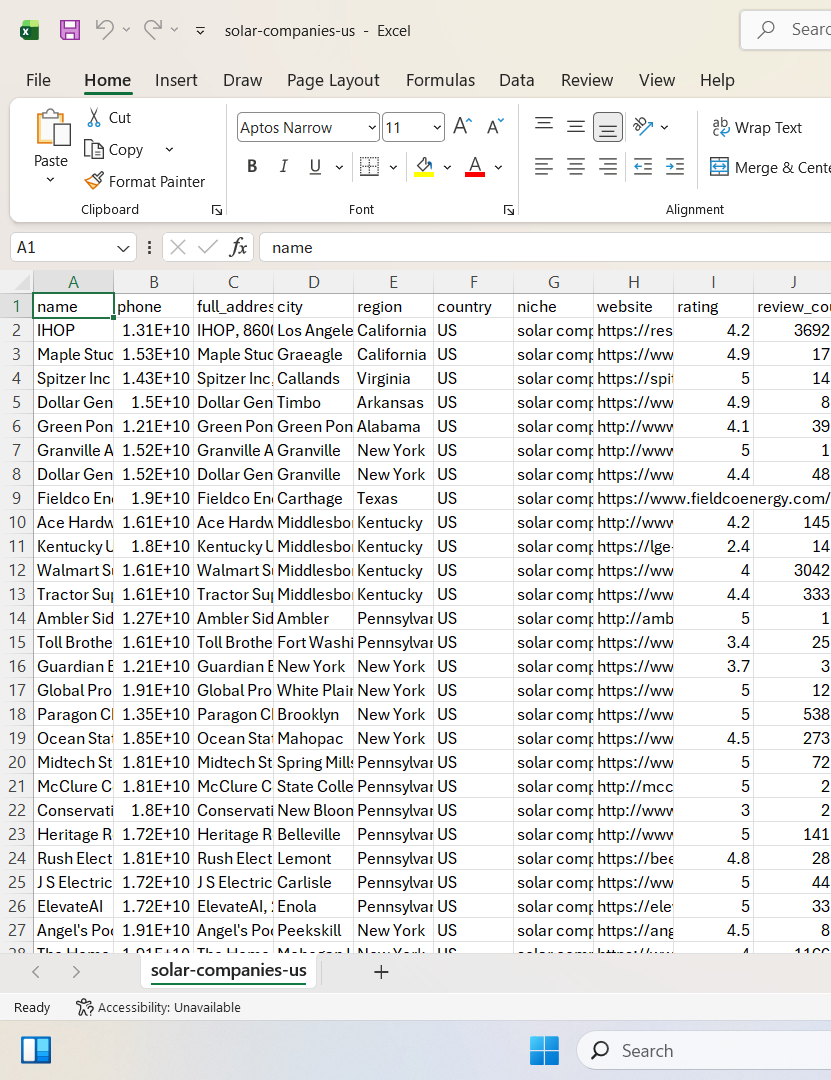Viewport: 831px width, 1080px height.
Task: Toggle Wrap Text
Action: (757, 127)
